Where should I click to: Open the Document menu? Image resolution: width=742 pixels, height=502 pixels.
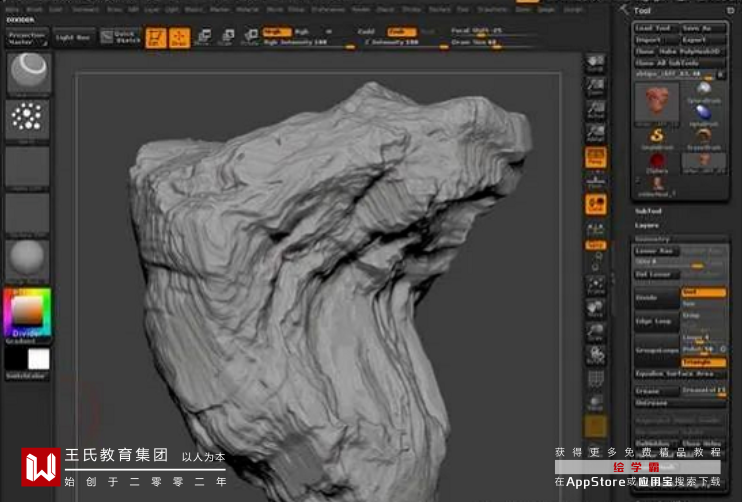[86, 9]
